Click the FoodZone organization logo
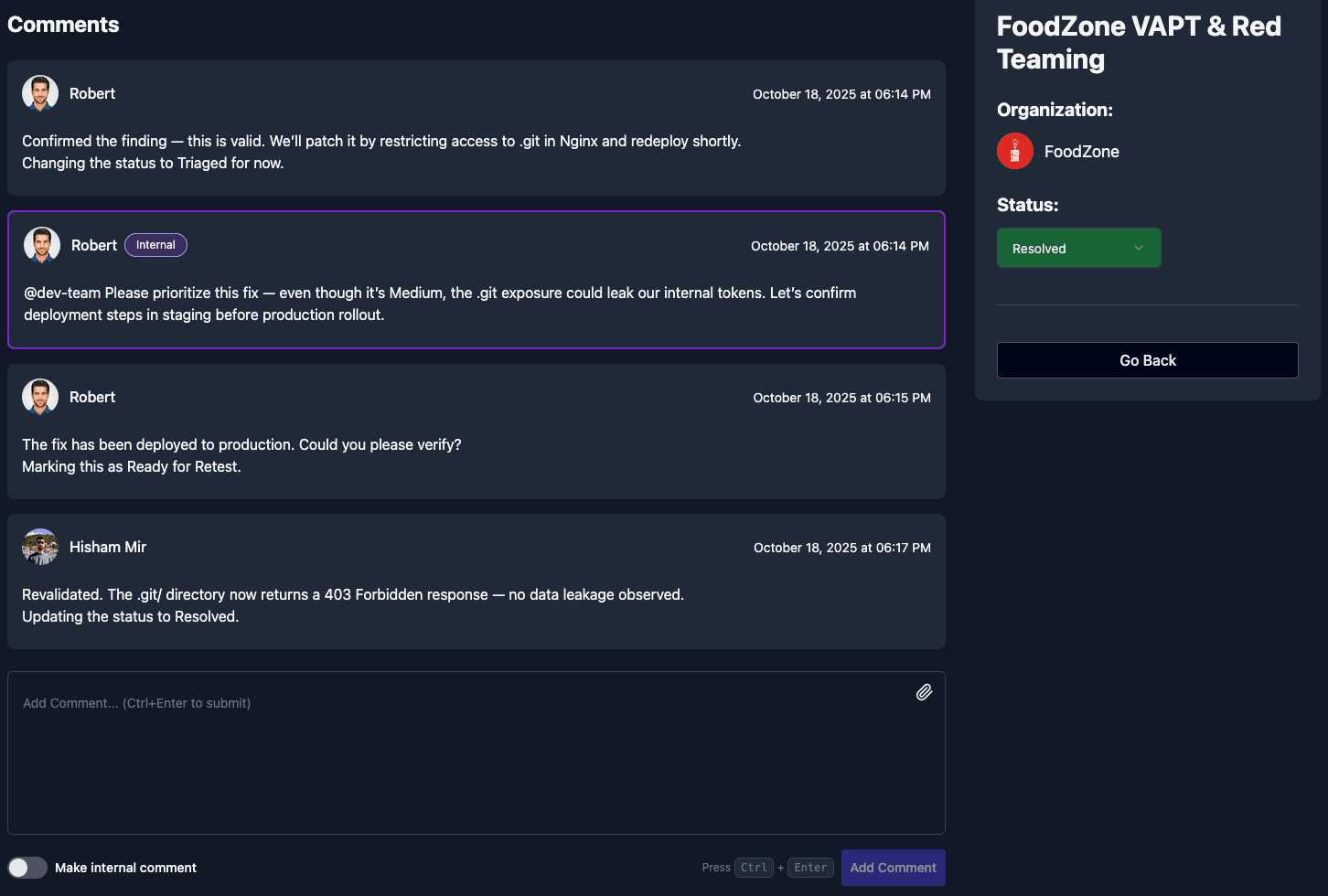 pos(1014,151)
